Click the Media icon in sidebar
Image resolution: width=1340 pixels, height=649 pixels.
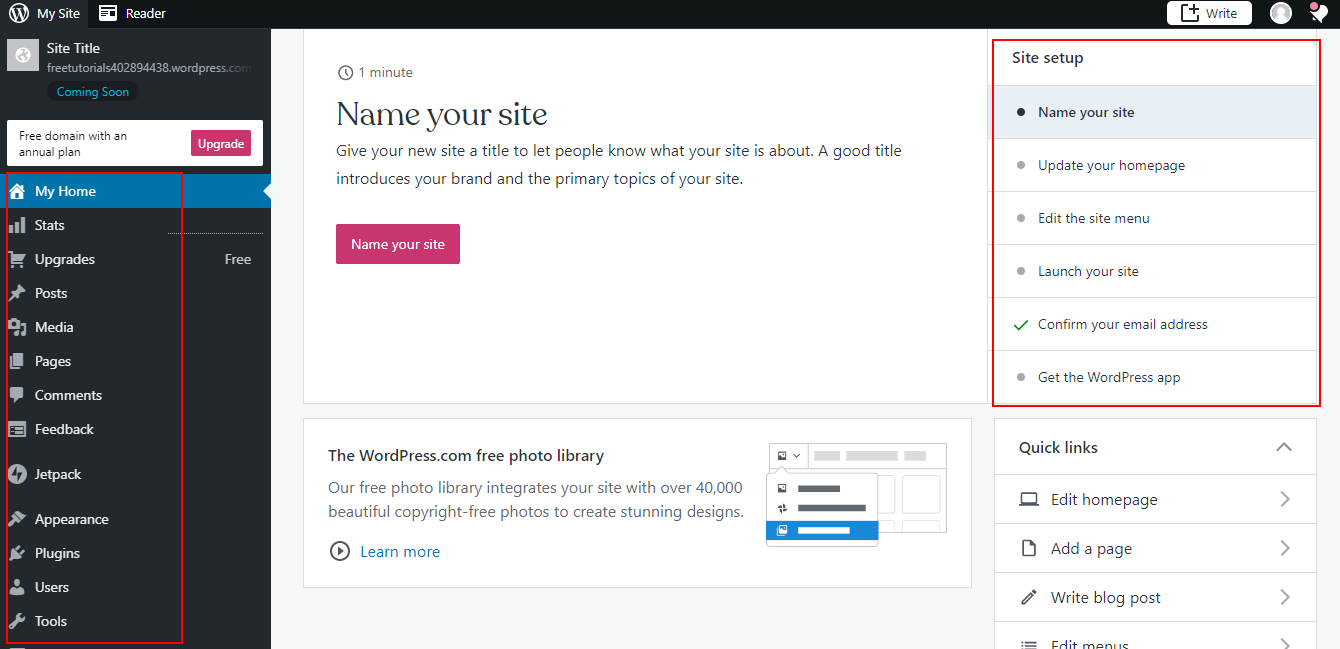[x=17, y=327]
